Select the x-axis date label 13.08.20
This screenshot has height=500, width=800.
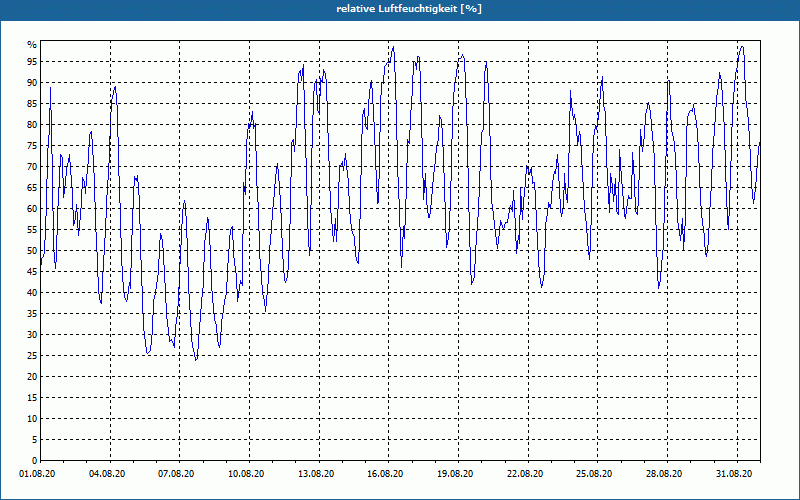pos(316,474)
